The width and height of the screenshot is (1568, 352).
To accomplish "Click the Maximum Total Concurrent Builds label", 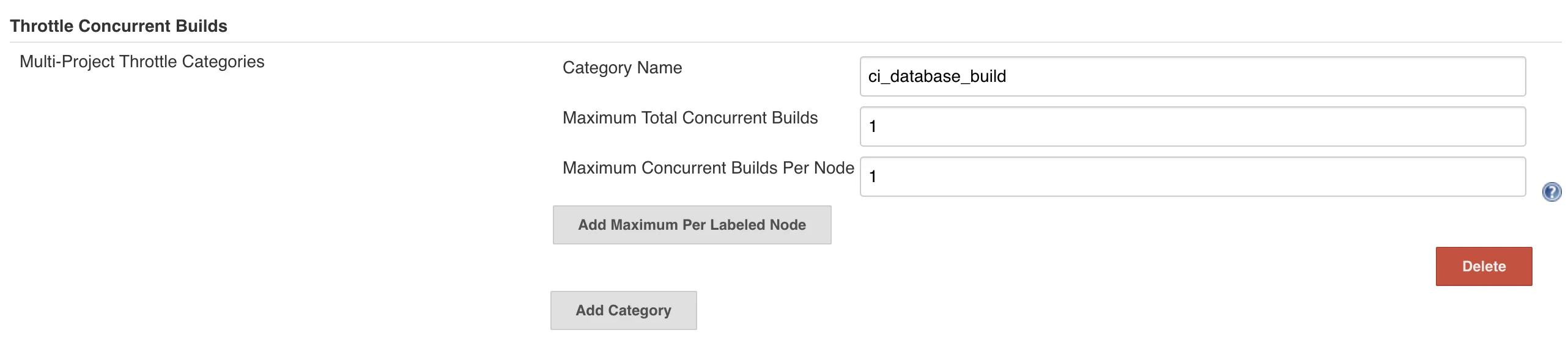I will coord(690,118).
